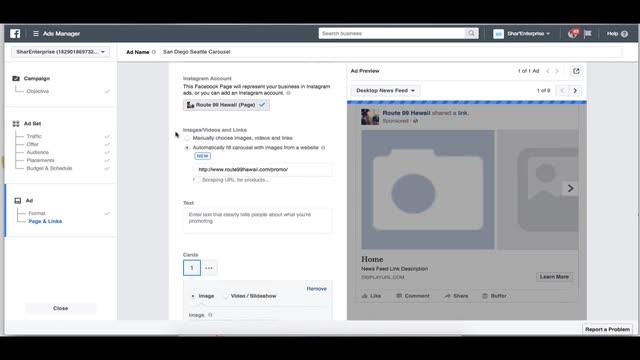Select Automatically fill carousel from website

coord(187,148)
